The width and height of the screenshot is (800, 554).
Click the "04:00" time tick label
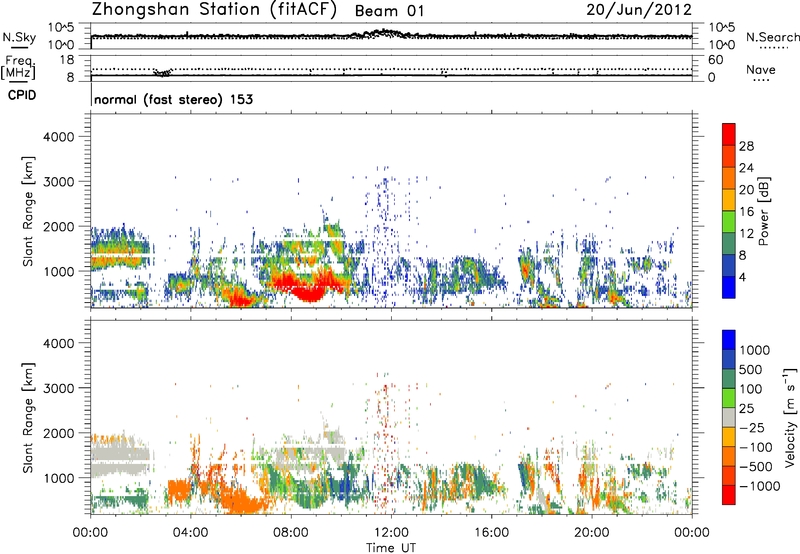click(190, 533)
